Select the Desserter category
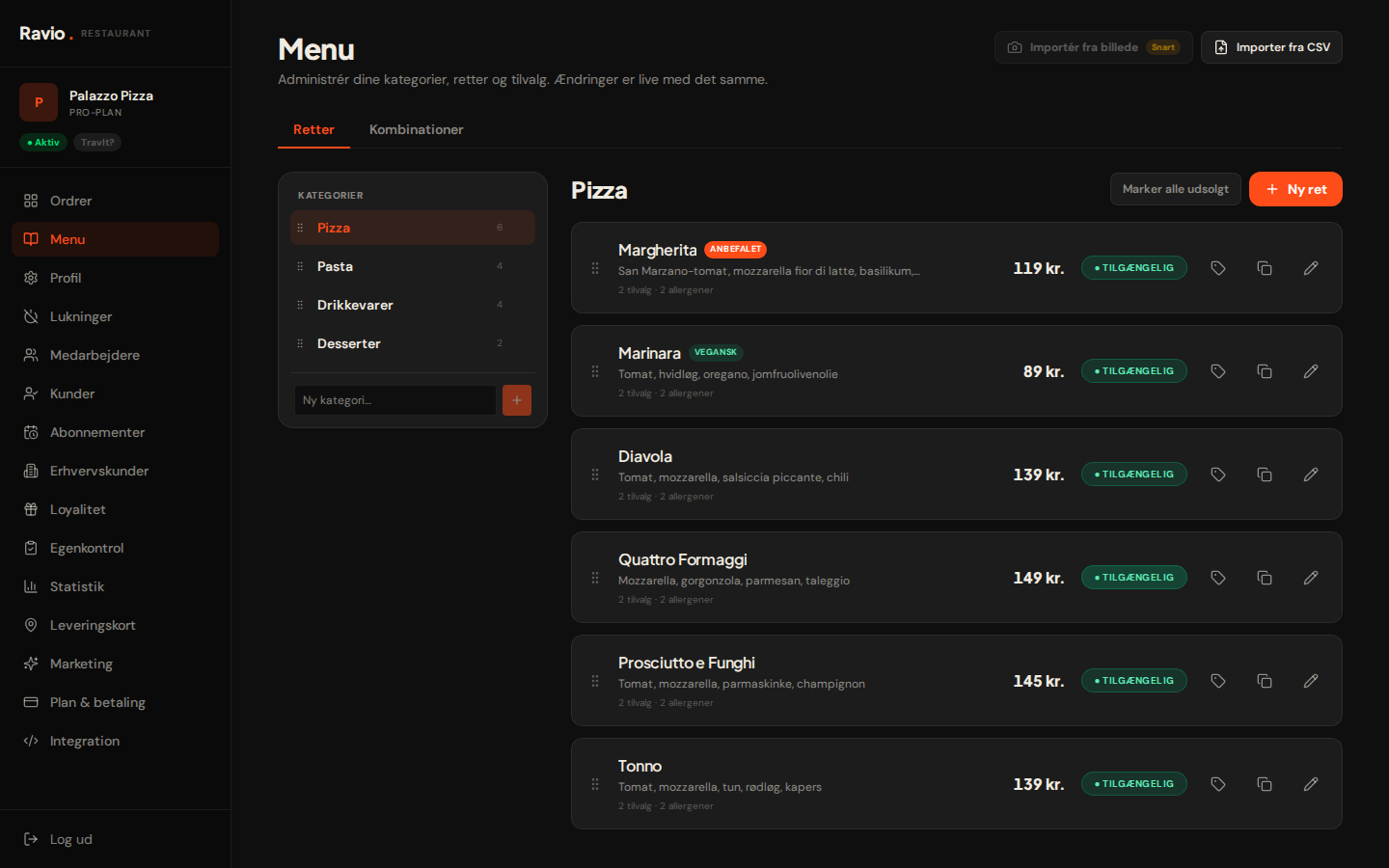This screenshot has height=868, width=1389. pyautogui.click(x=413, y=343)
